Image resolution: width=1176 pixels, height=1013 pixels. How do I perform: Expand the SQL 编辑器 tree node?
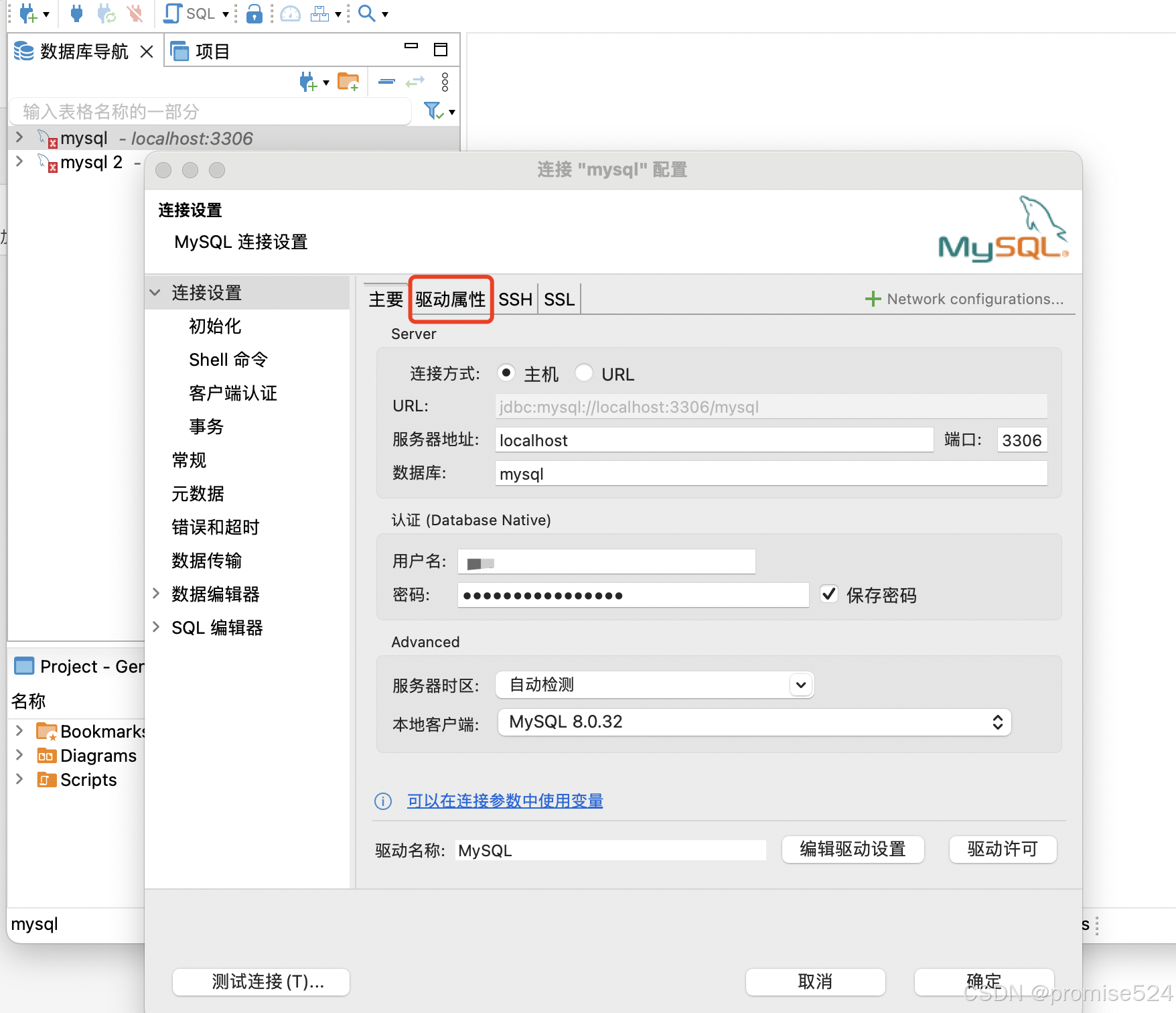click(x=156, y=627)
